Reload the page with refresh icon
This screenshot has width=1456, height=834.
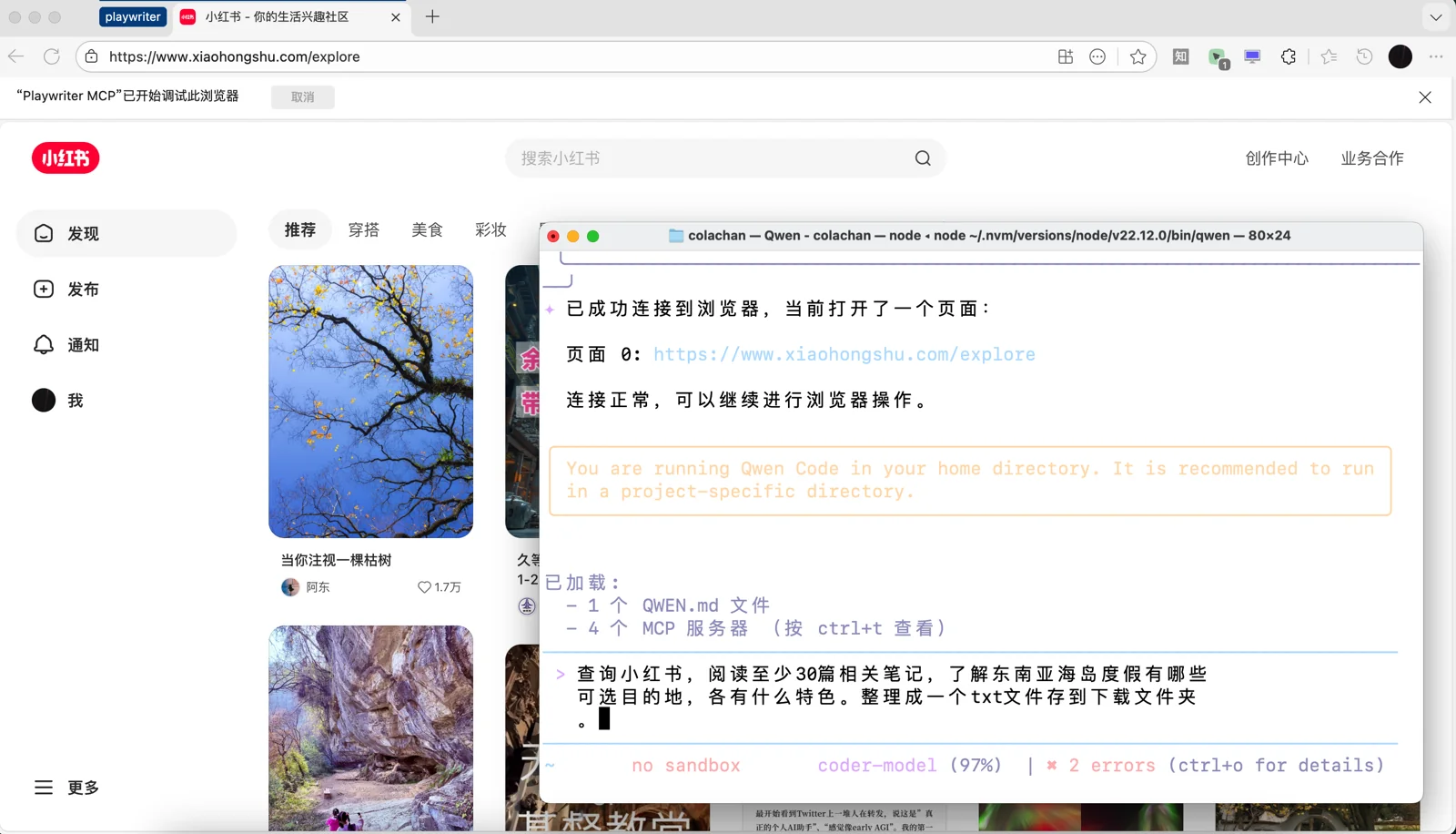[x=52, y=56]
